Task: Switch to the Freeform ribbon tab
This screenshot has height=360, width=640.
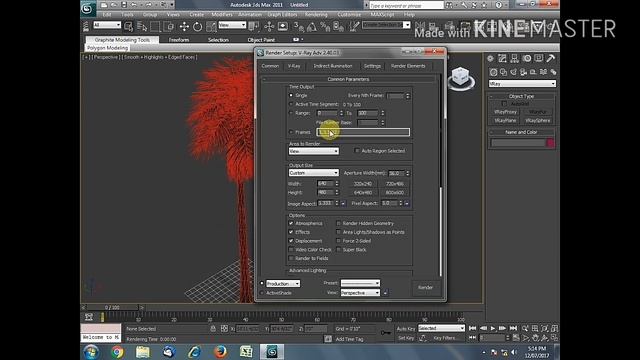Action: [179, 40]
